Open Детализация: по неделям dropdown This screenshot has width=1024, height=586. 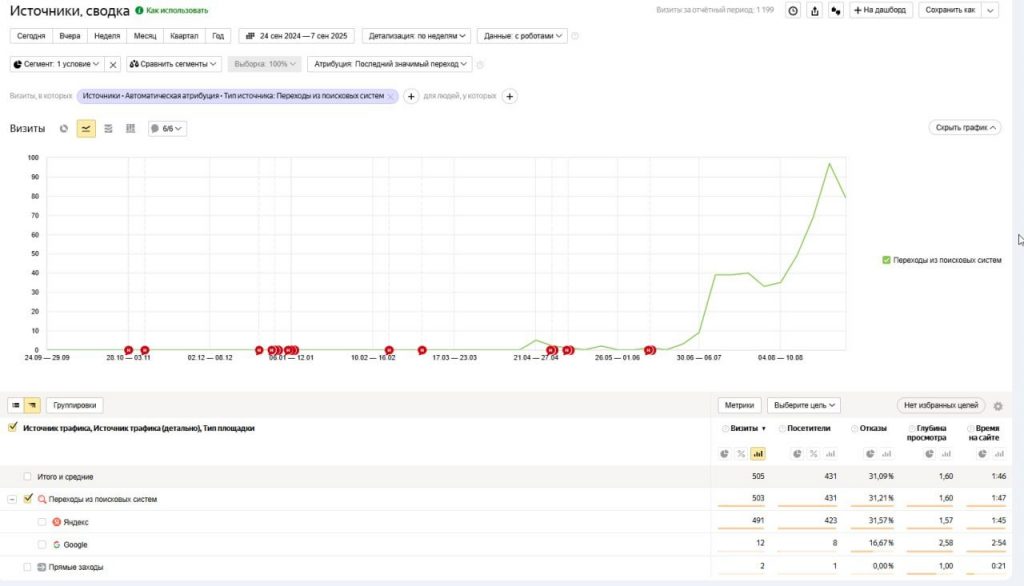tap(415, 36)
